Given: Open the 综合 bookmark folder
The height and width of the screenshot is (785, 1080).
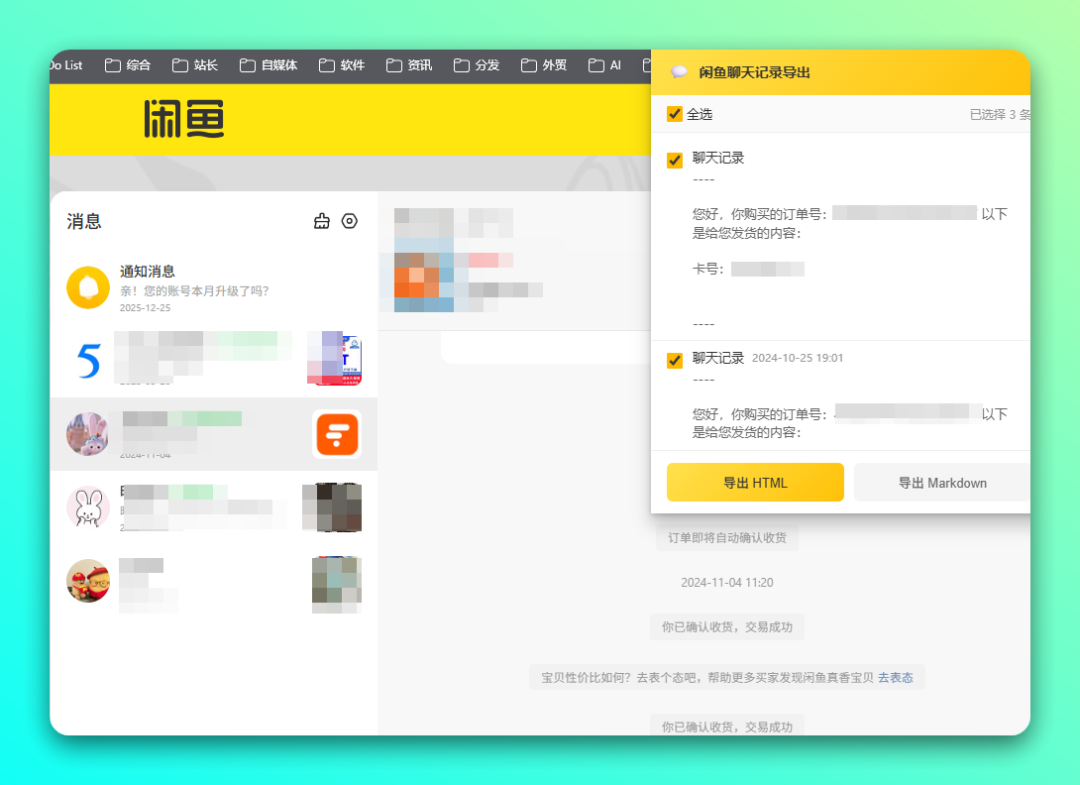Looking at the screenshot, I should point(128,66).
